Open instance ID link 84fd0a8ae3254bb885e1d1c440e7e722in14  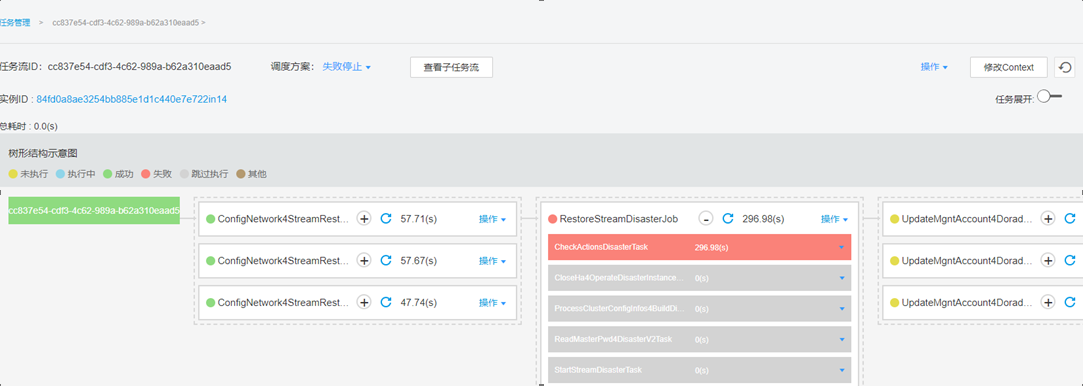pyautogui.click(x=131, y=99)
